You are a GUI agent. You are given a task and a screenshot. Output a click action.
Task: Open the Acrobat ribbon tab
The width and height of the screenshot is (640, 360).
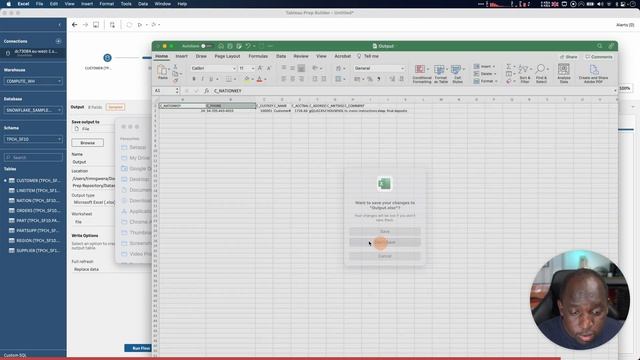342,56
